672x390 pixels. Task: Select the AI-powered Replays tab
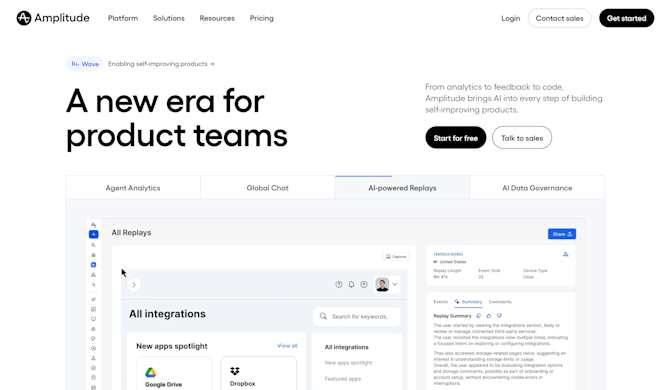402,188
